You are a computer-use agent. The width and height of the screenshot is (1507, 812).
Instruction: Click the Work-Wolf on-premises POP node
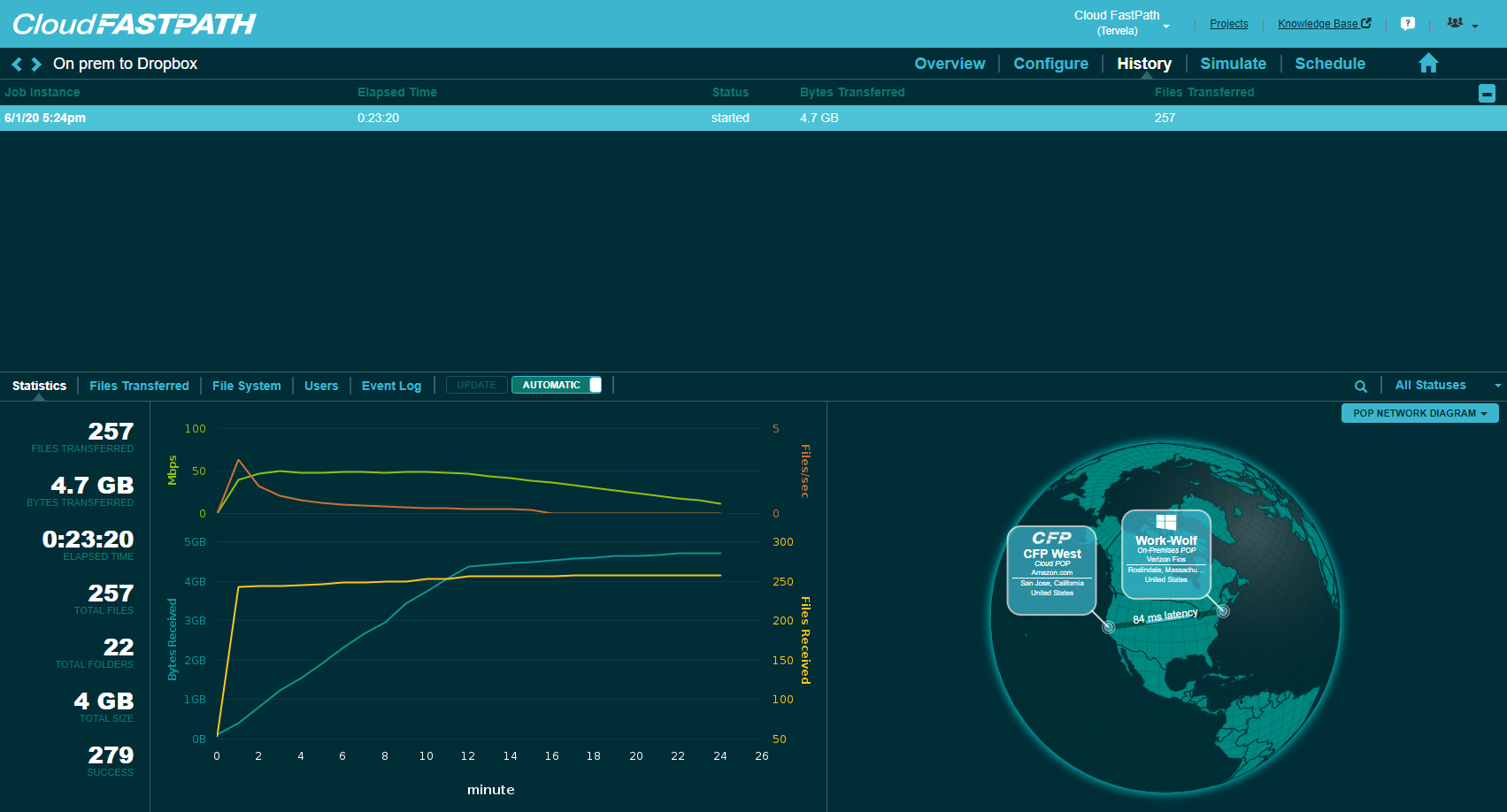pyautogui.click(x=1165, y=555)
